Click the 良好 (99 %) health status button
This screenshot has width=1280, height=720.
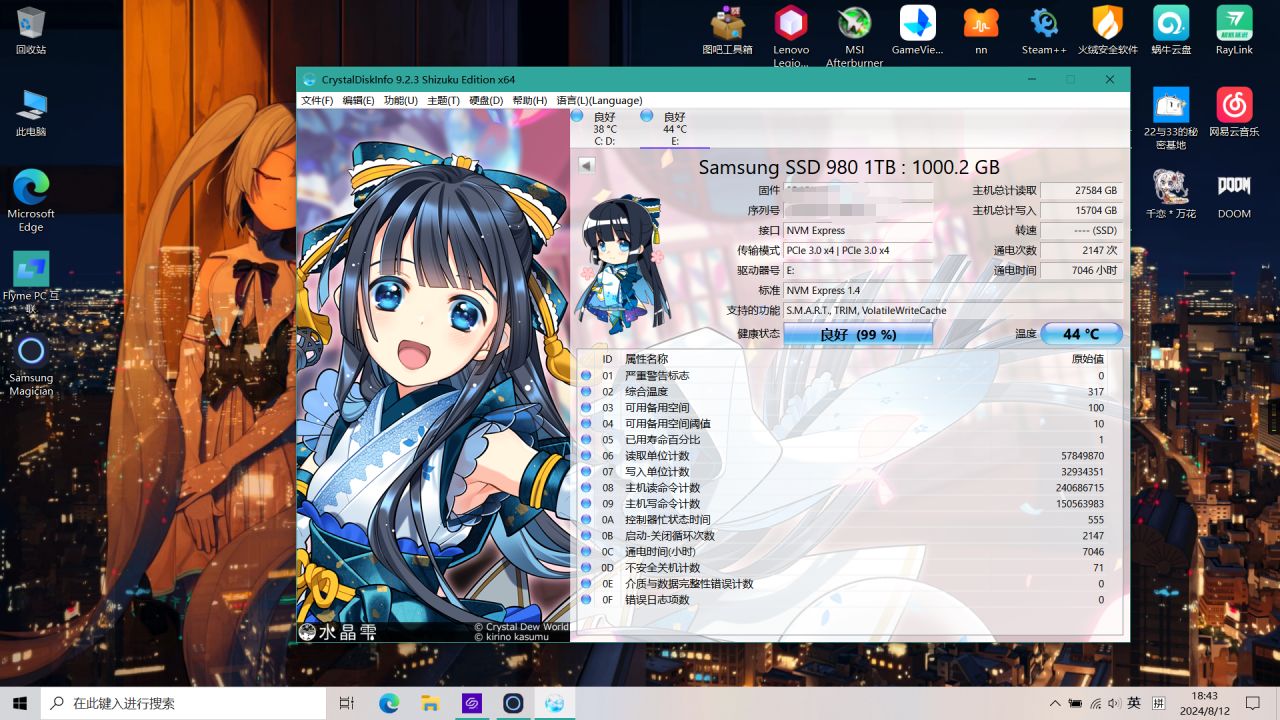858,335
